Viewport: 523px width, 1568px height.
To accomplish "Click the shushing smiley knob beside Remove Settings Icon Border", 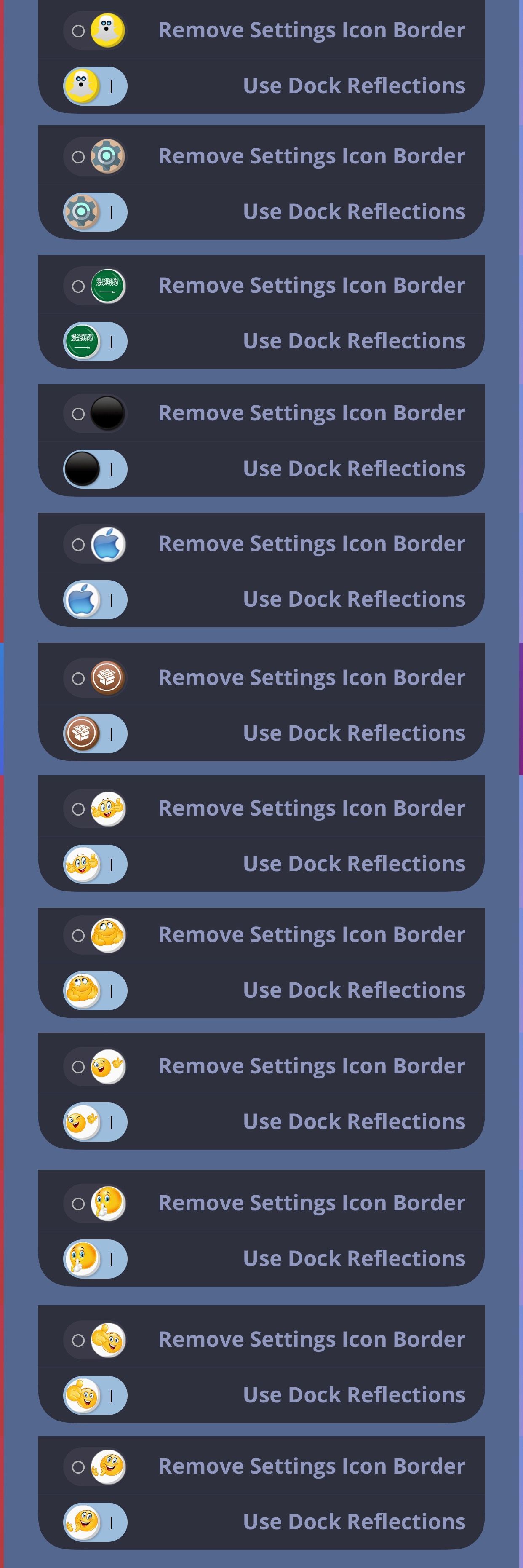I will click(108, 1204).
